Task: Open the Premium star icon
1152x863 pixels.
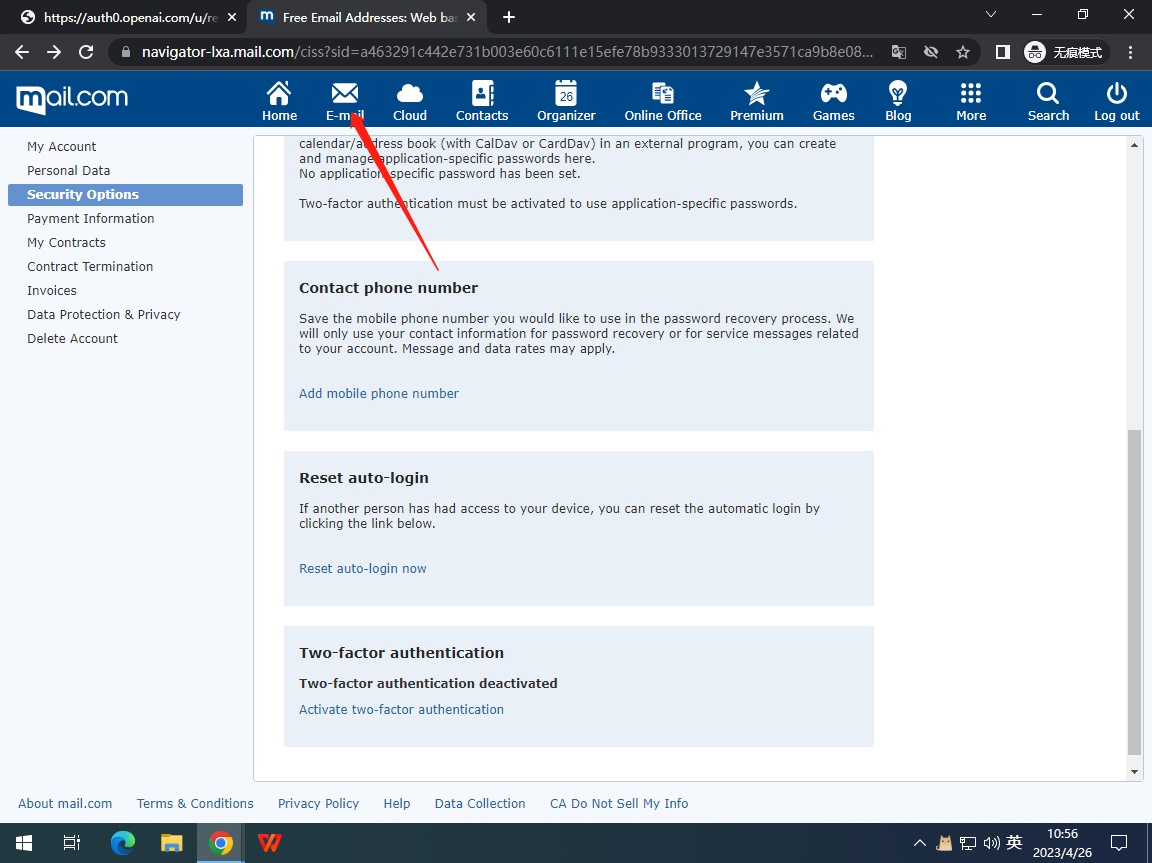Action: [757, 94]
